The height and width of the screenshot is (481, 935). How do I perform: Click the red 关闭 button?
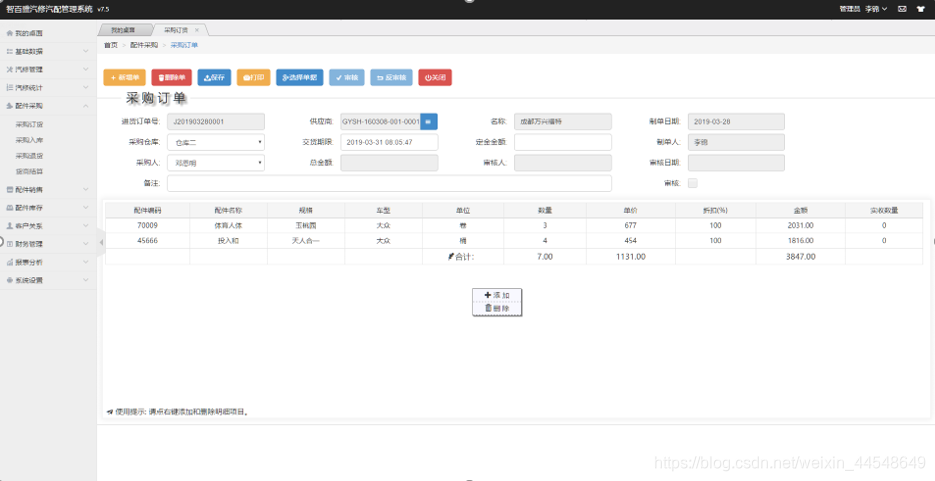435,77
